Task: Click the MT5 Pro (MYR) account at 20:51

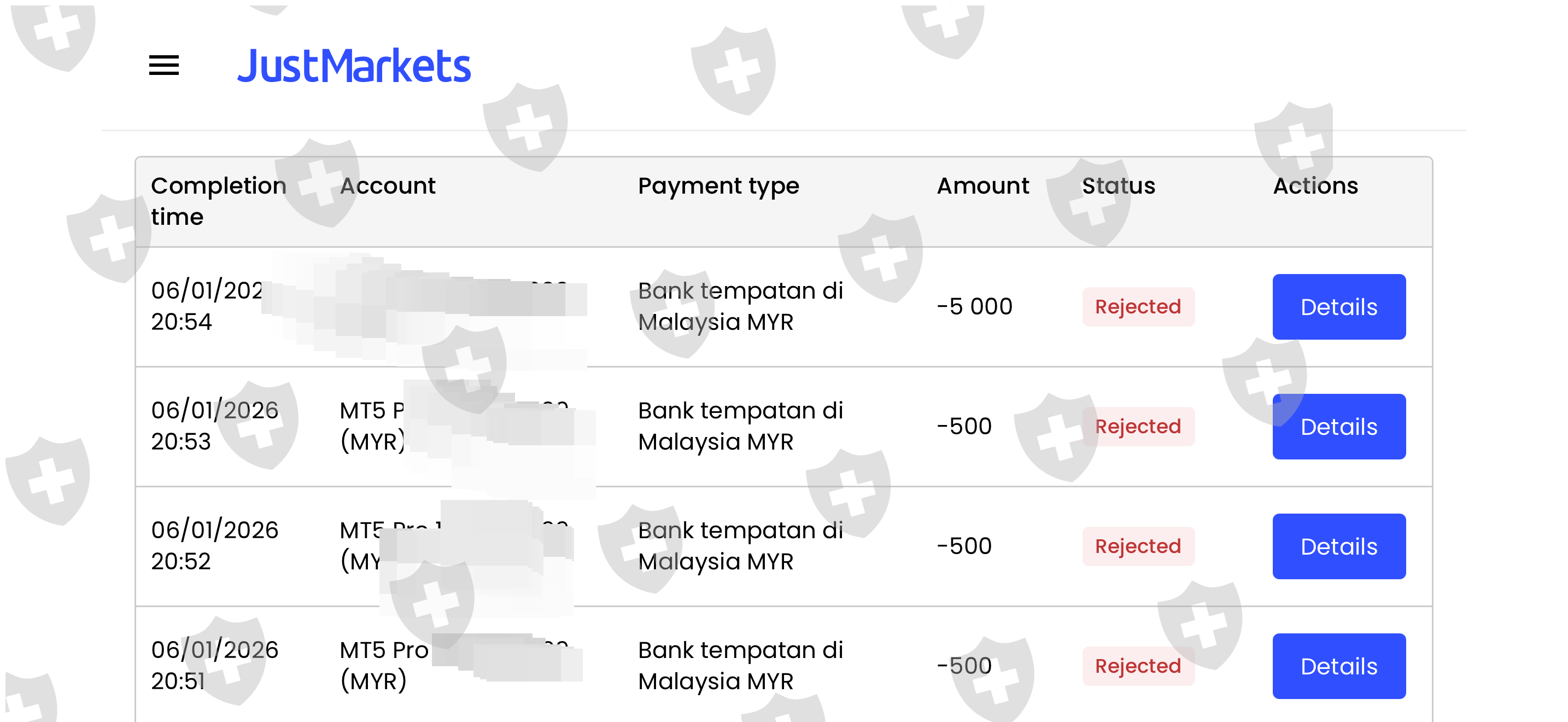Action: [x=384, y=665]
